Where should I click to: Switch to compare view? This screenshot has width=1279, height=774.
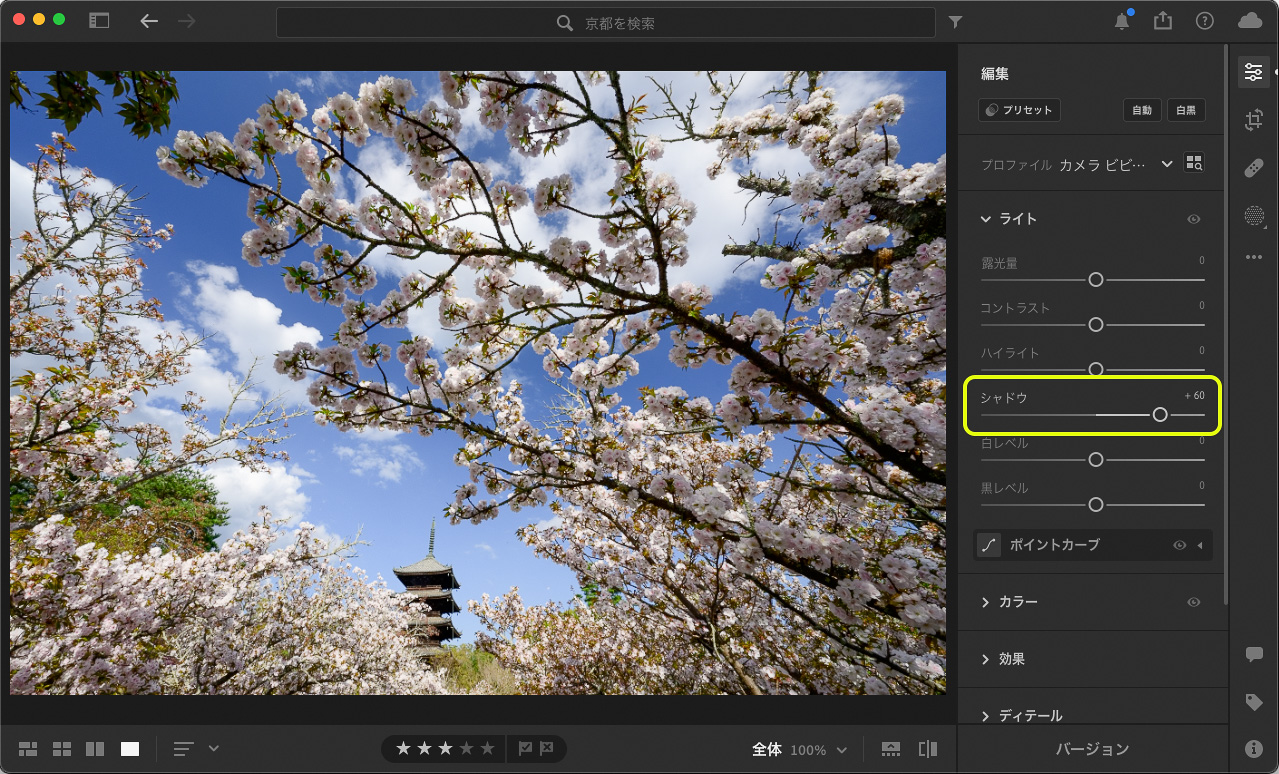95,749
